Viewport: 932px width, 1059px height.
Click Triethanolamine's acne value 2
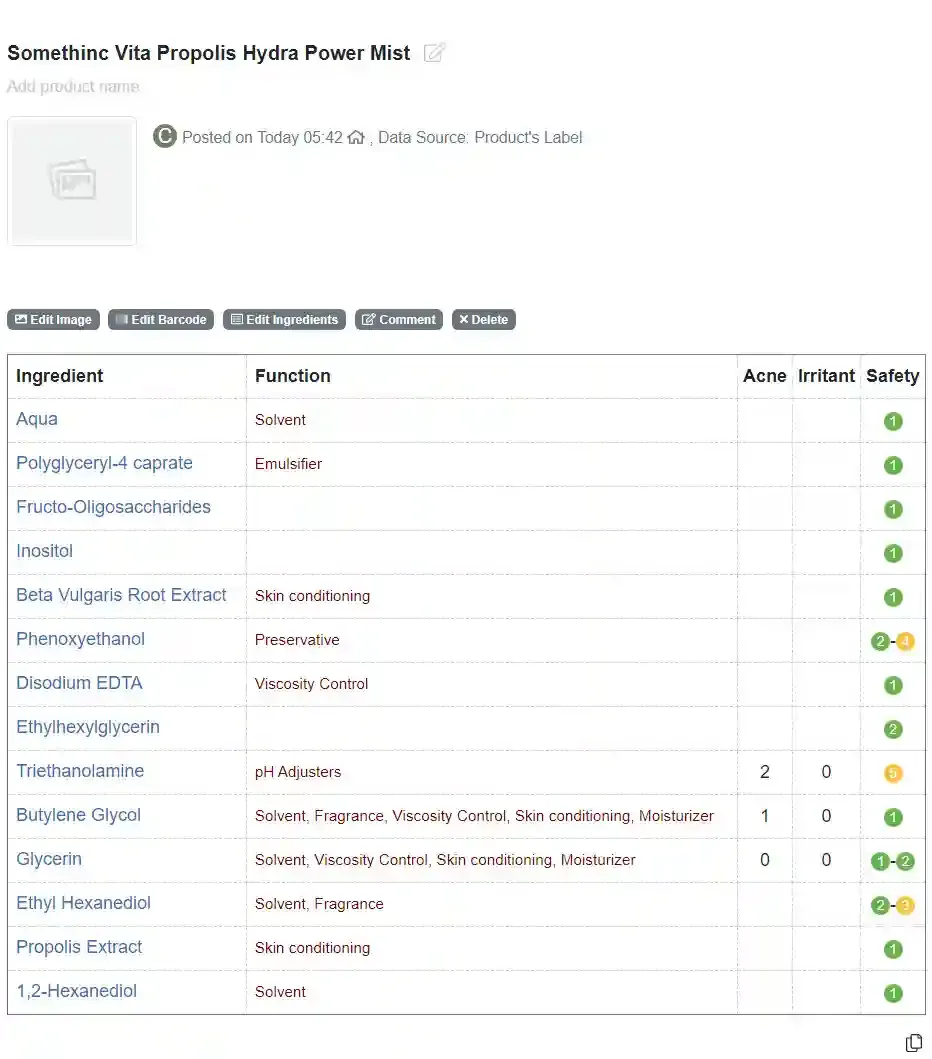click(765, 772)
